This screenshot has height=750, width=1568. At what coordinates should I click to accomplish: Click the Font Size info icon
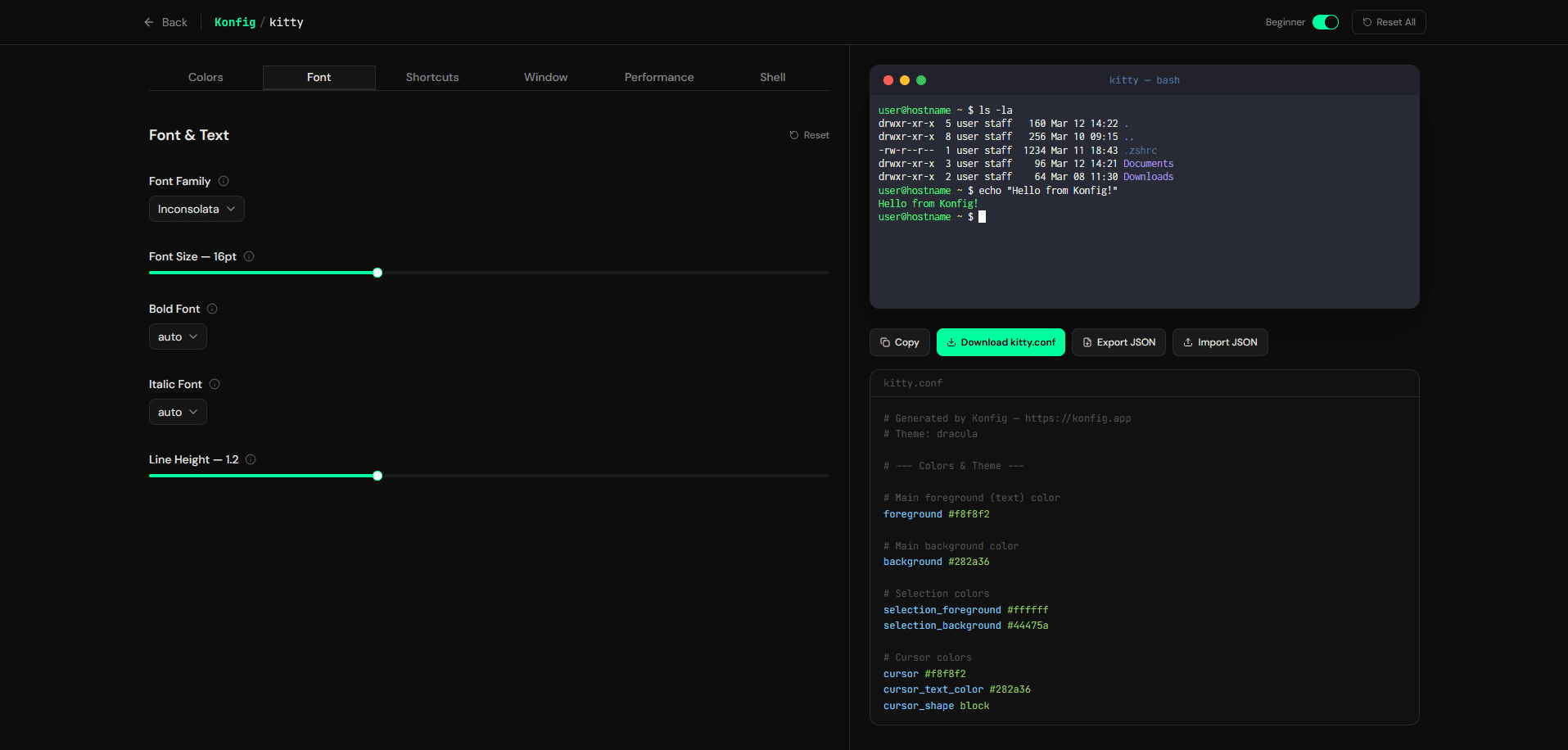(x=249, y=256)
